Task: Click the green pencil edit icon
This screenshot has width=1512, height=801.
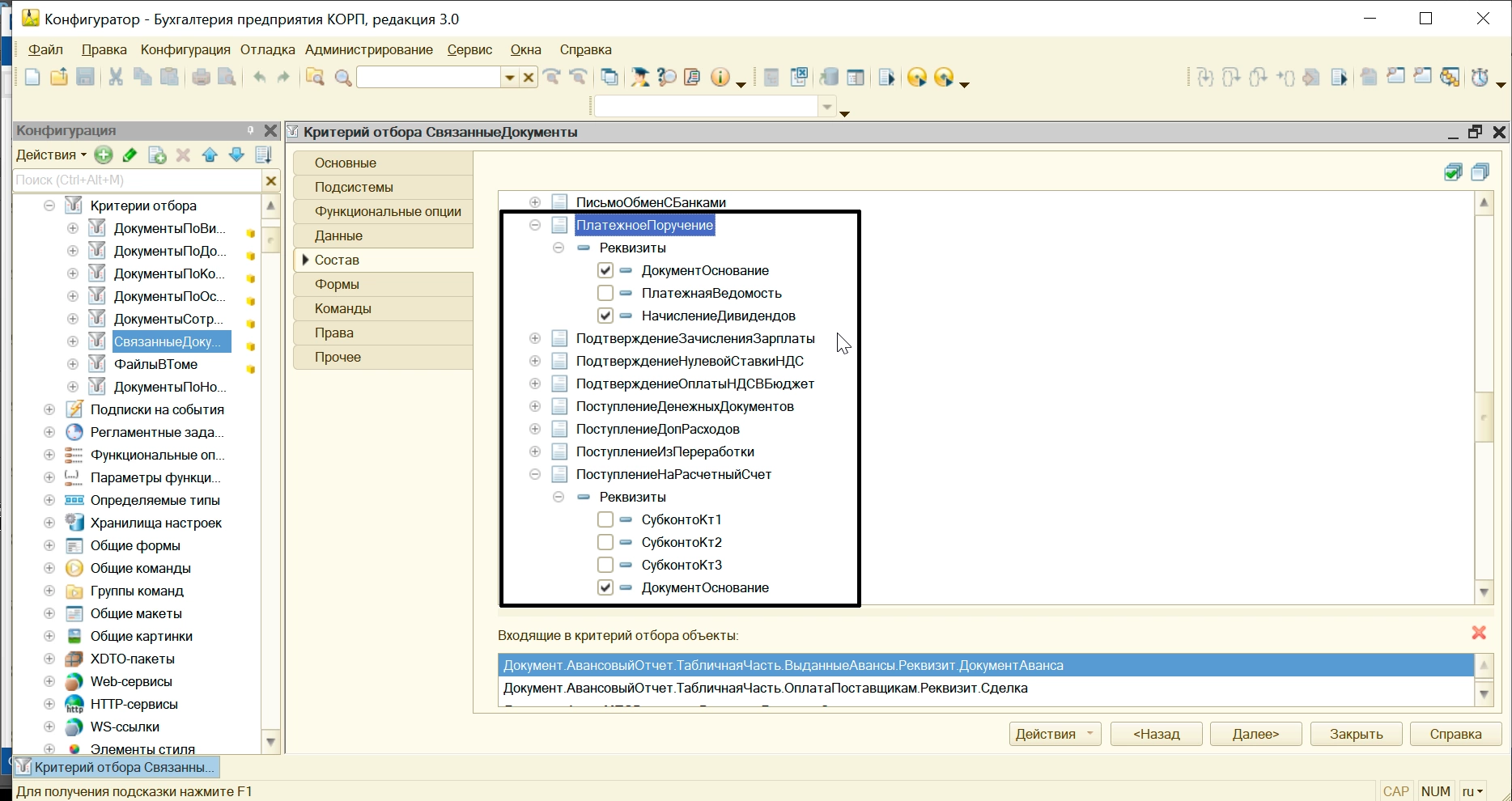Action: tap(130, 155)
